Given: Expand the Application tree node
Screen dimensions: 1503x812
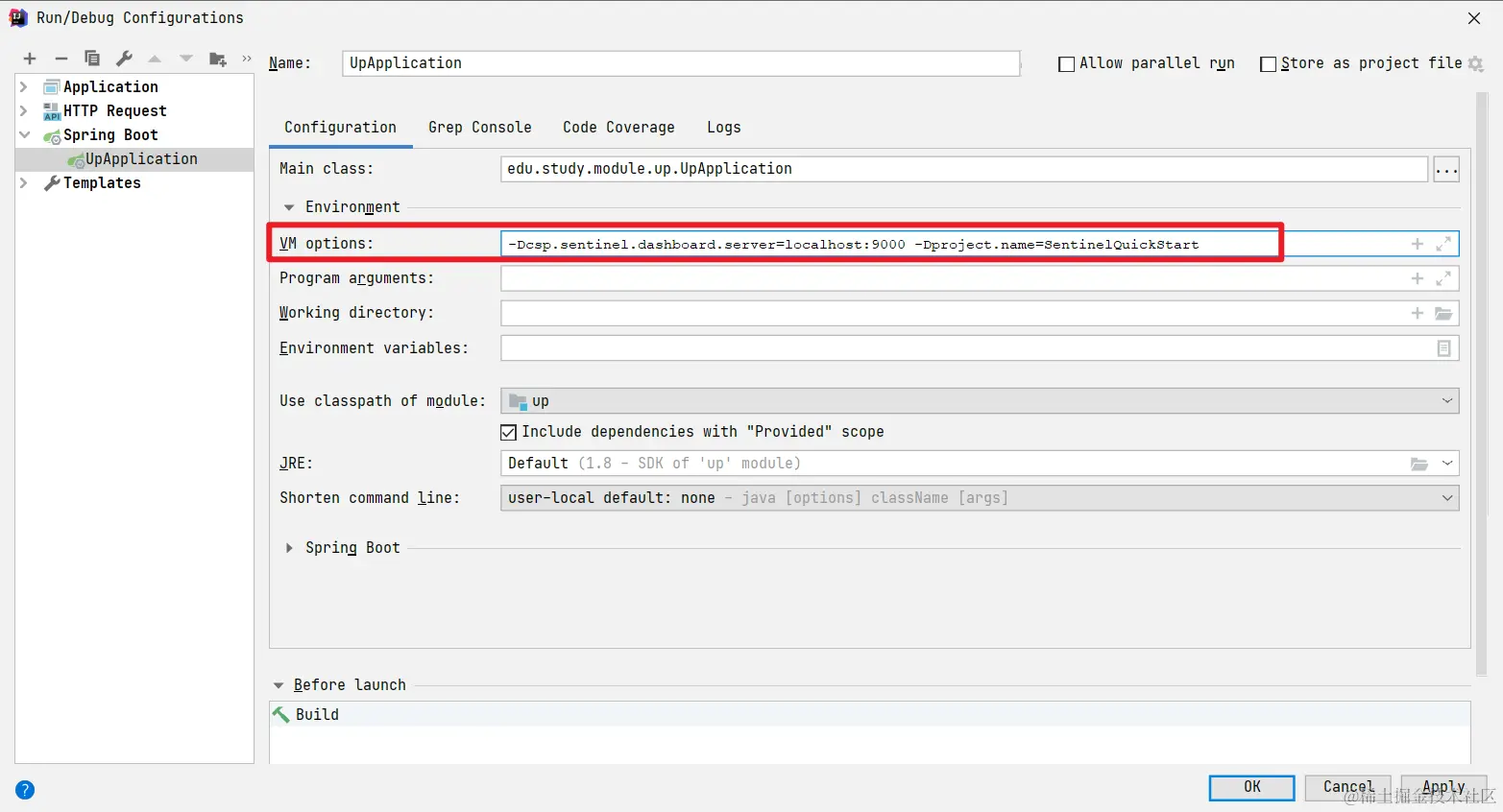Looking at the screenshot, I should (24, 87).
